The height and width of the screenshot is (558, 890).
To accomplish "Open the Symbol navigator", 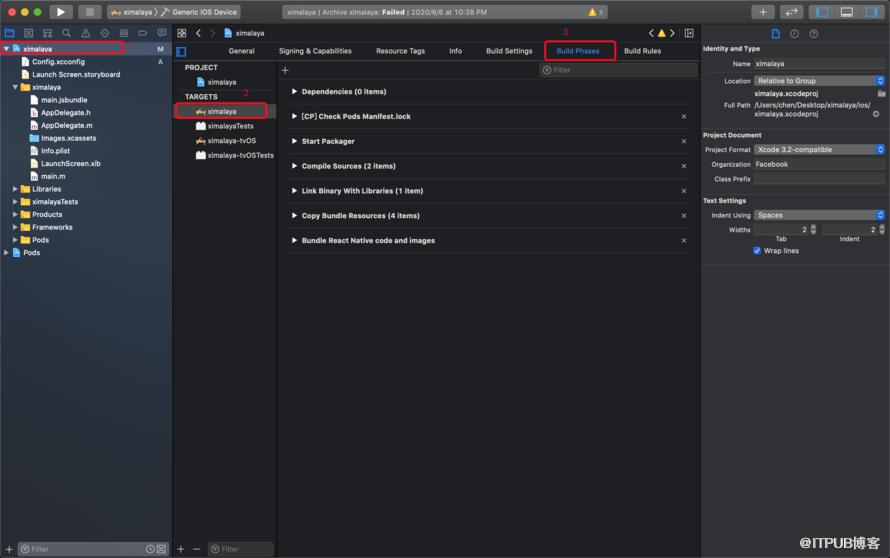I will click(x=48, y=33).
